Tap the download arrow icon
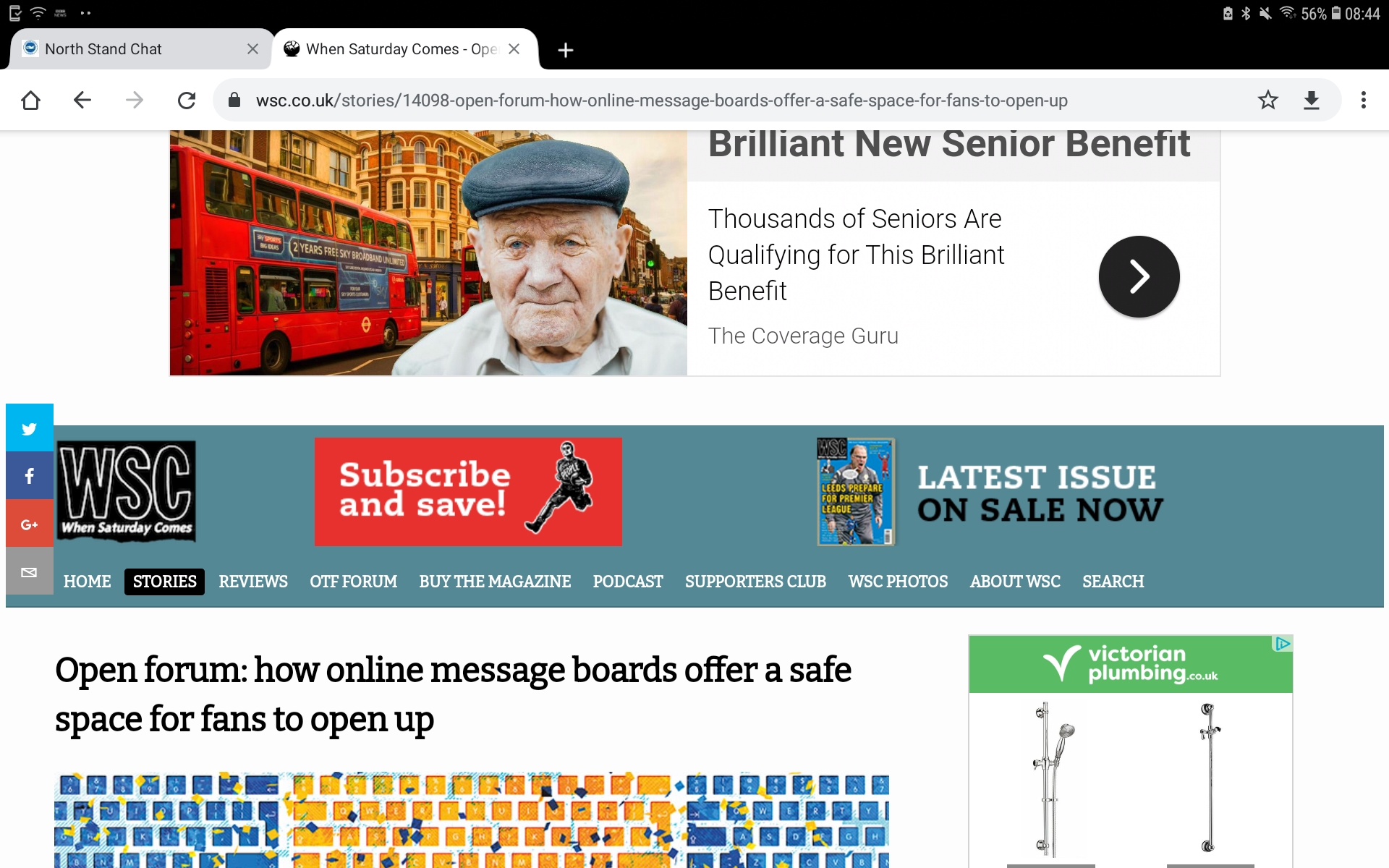 click(x=1311, y=100)
